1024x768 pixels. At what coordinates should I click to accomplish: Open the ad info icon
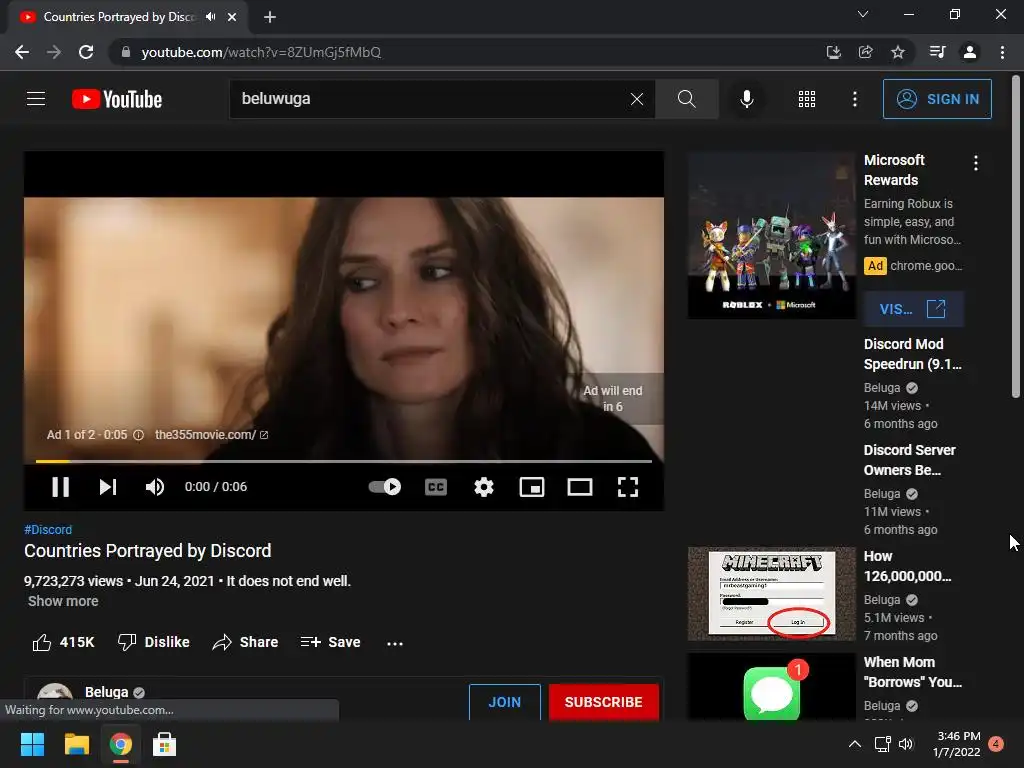click(x=138, y=435)
